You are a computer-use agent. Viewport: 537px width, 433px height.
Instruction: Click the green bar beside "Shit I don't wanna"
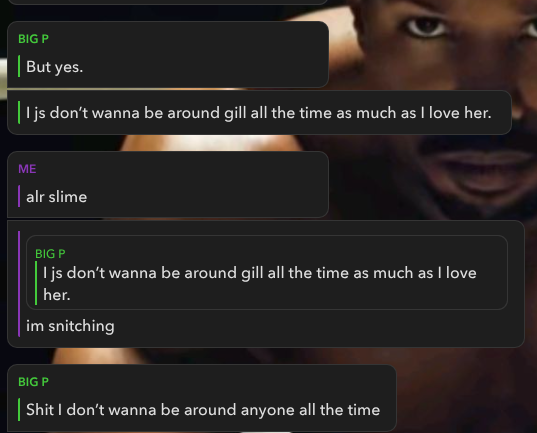click(x=19, y=409)
